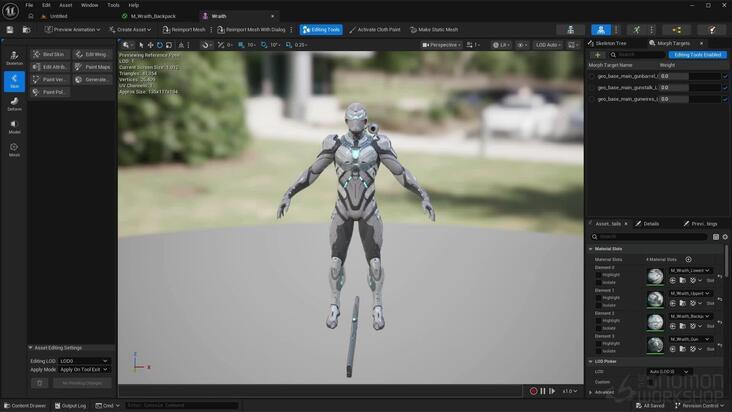Open the Asset menu
The image size is (732, 412).
point(65,5)
